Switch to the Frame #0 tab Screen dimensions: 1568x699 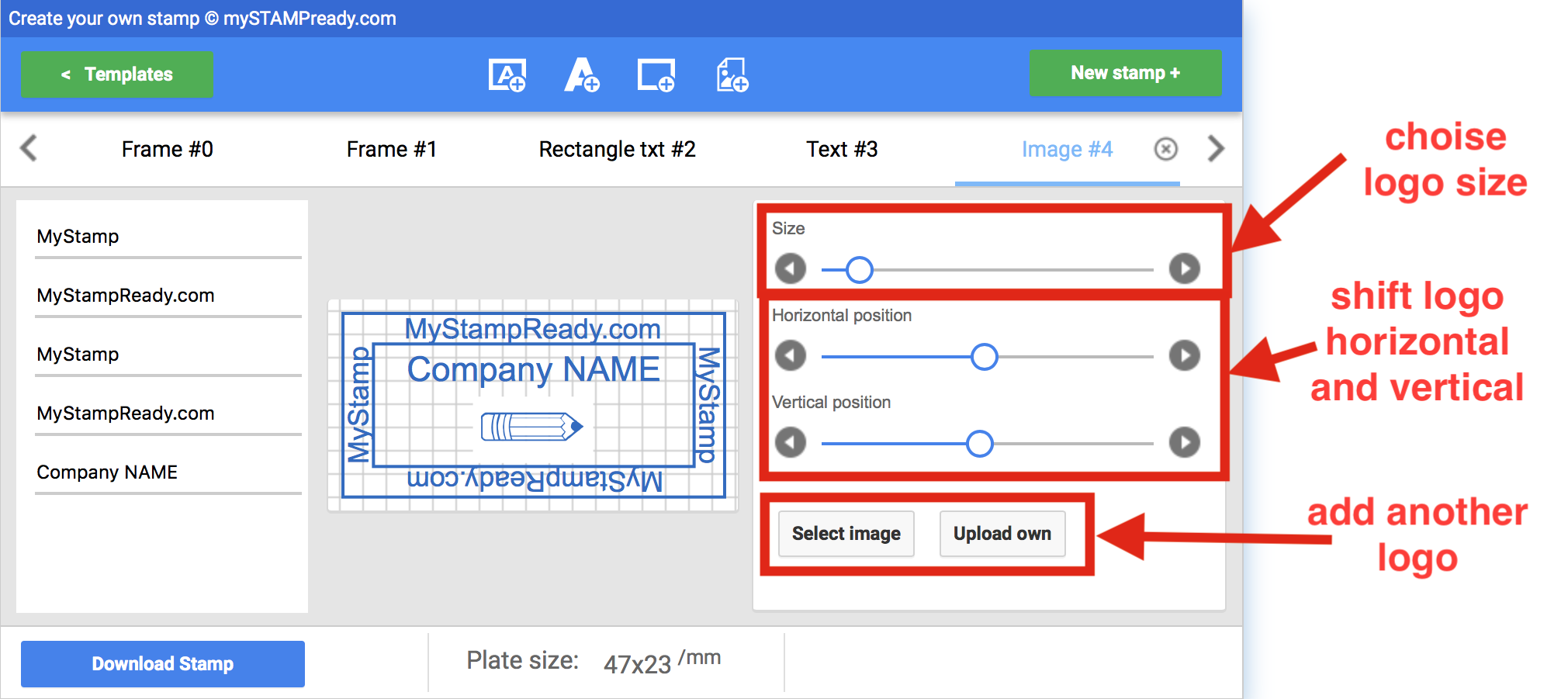pyautogui.click(x=168, y=149)
